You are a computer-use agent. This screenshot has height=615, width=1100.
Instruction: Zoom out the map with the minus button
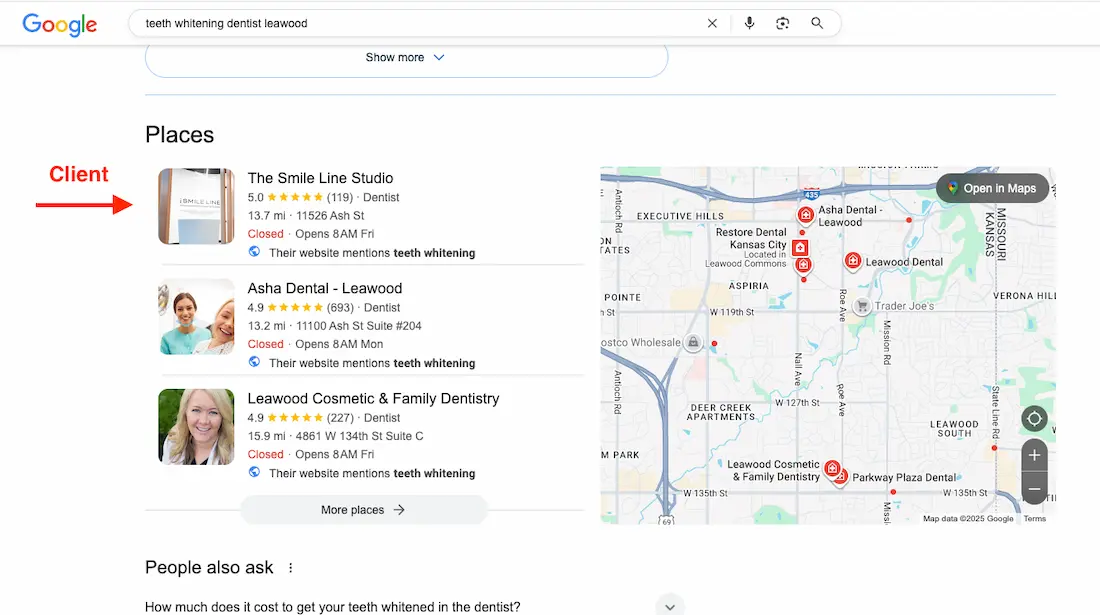point(1034,488)
